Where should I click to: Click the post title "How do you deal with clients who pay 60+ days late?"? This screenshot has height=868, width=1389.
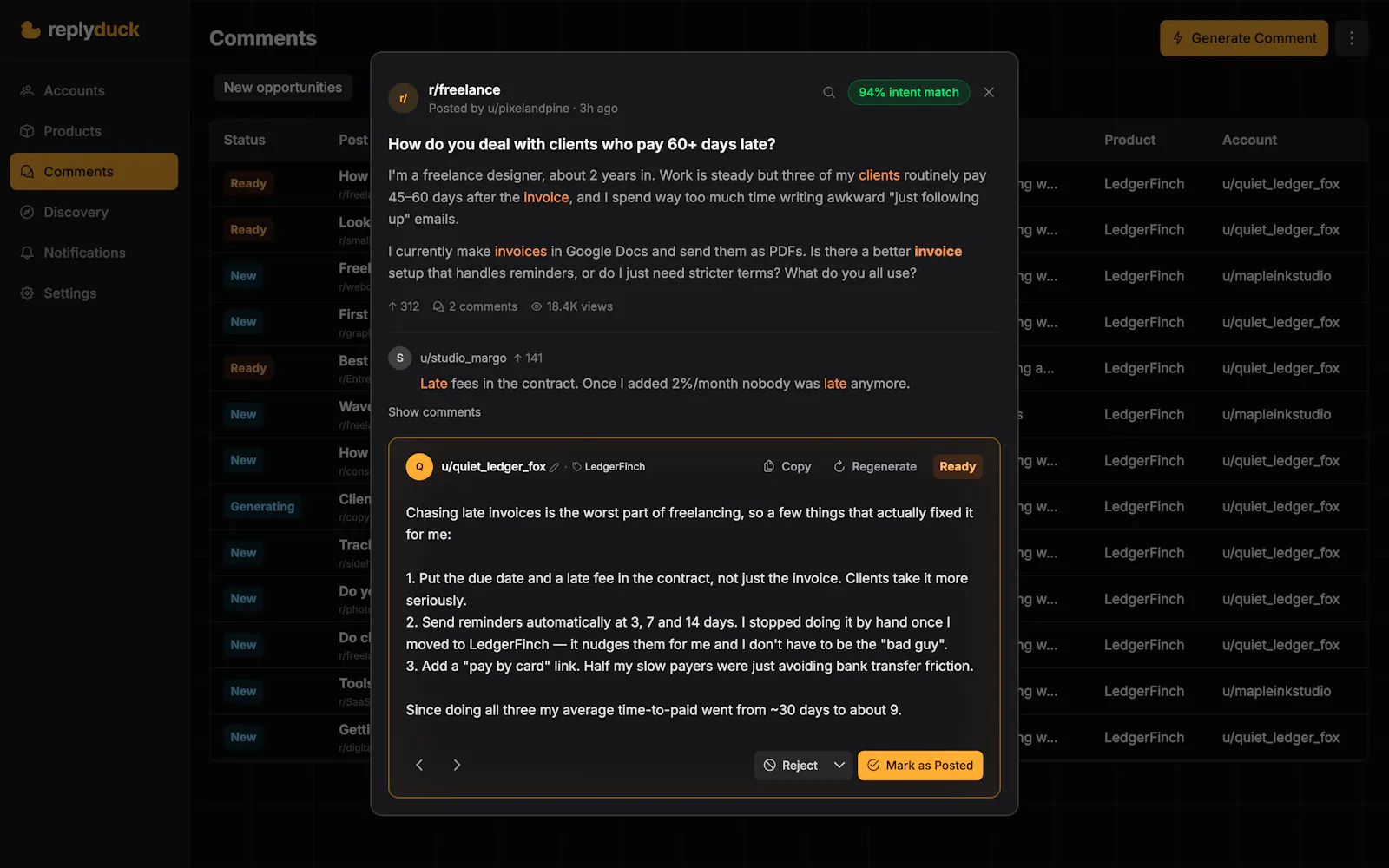(x=582, y=144)
